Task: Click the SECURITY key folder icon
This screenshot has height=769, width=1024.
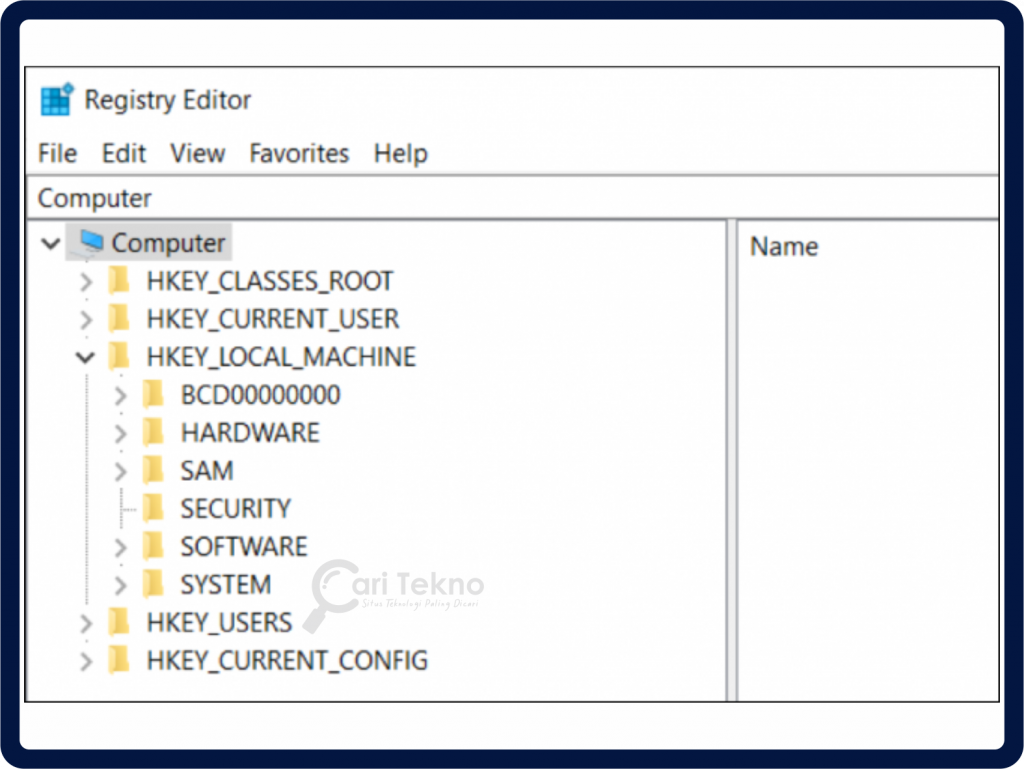Action: [x=155, y=508]
